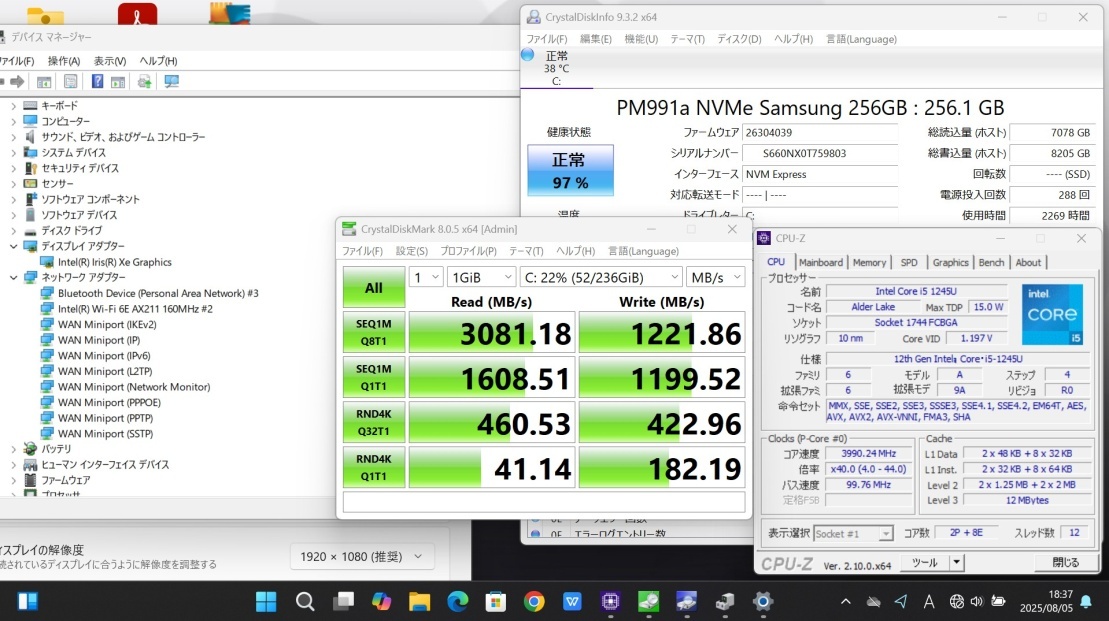Open ディスク(D) menu in CrystalDiskInfo
The image size is (1109, 621).
pos(739,39)
